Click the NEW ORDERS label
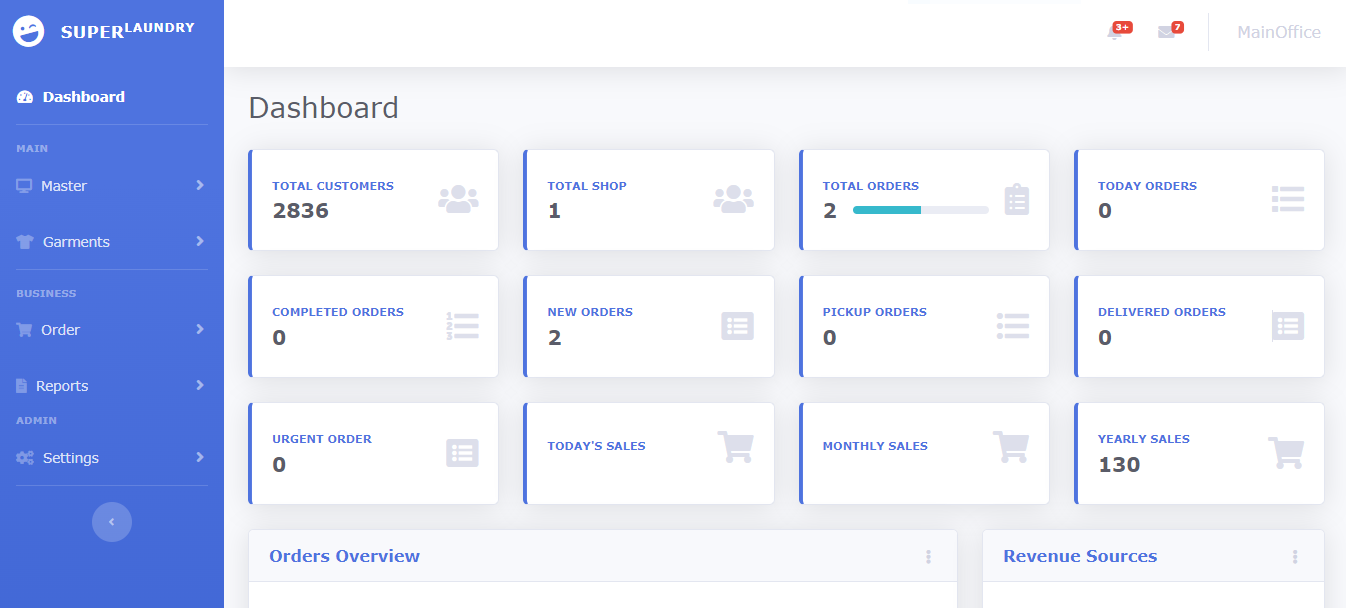Screen dimensions: 1346x608 pos(590,312)
